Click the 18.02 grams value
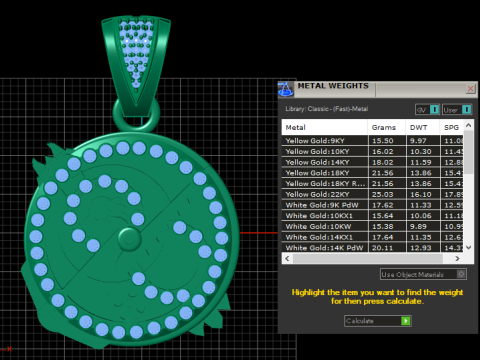Viewport: 480px width, 360px height. (x=383, y=162)
